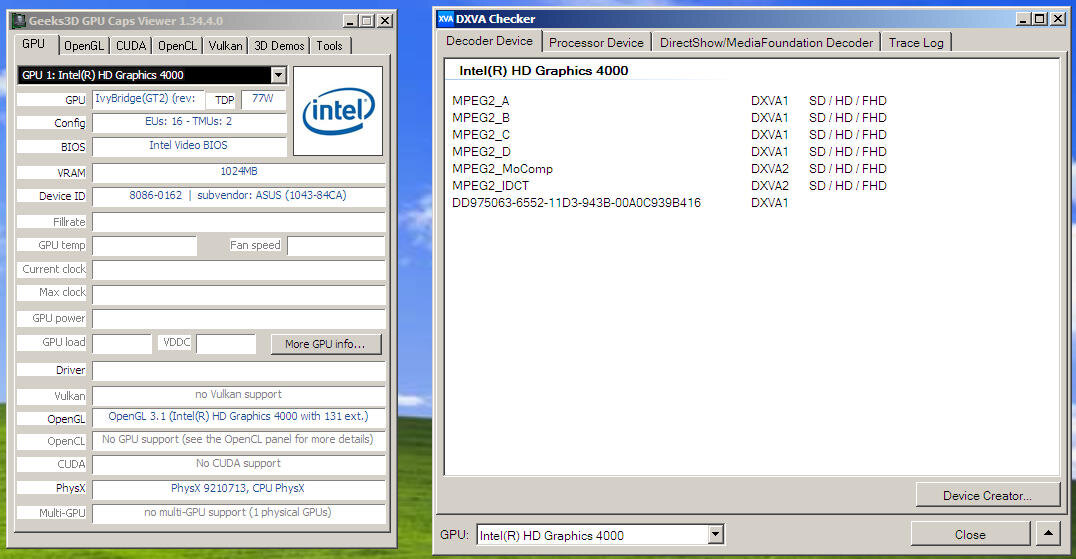The width and height of the screenshot is (1076, 559).
Task: Select the DD975063-6552-11D3-943B-00A0C939B416 row
Action: pyautogui.click(x=620, y=203)
